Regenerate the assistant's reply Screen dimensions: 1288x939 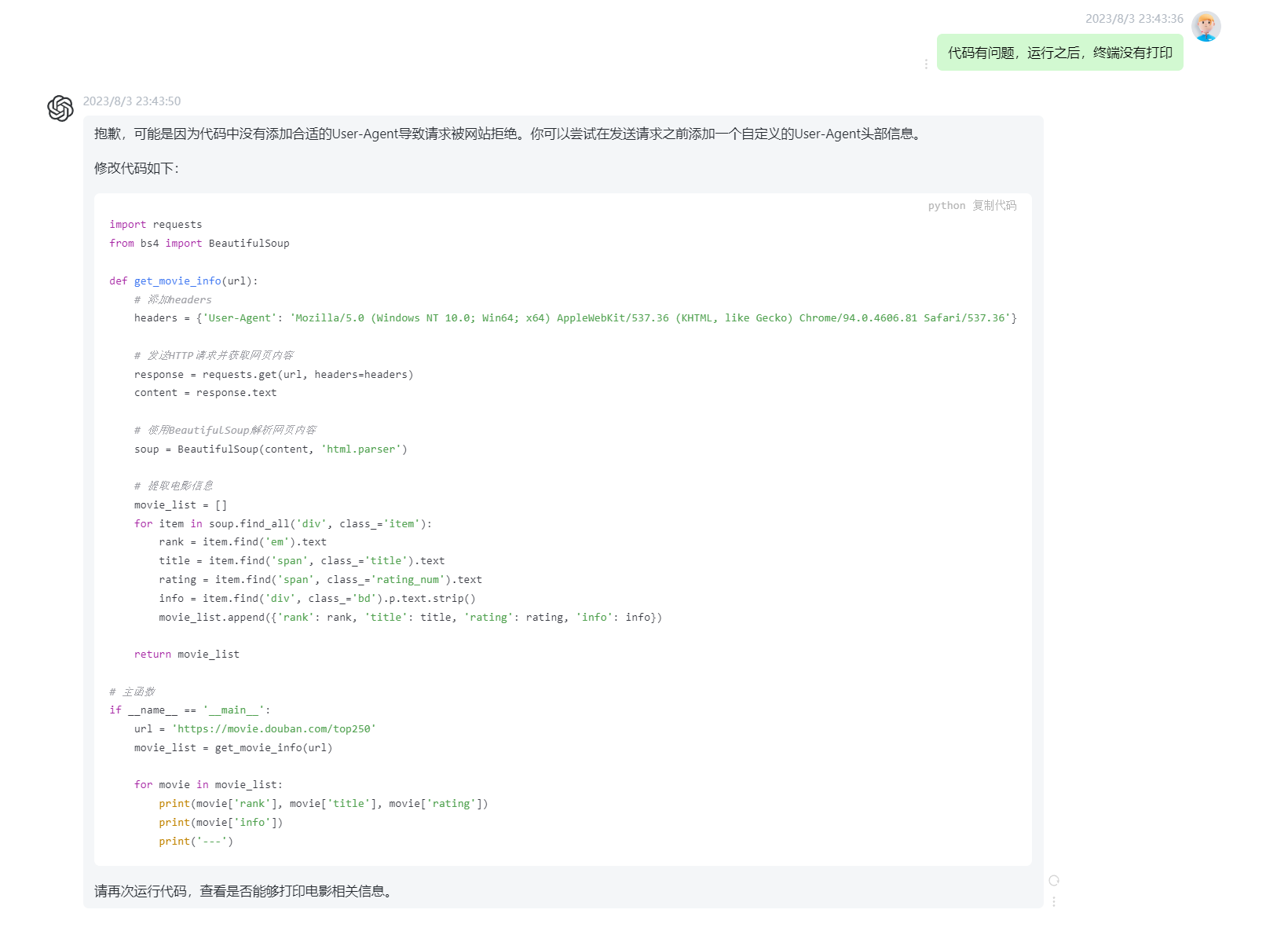pos(1054,880)
